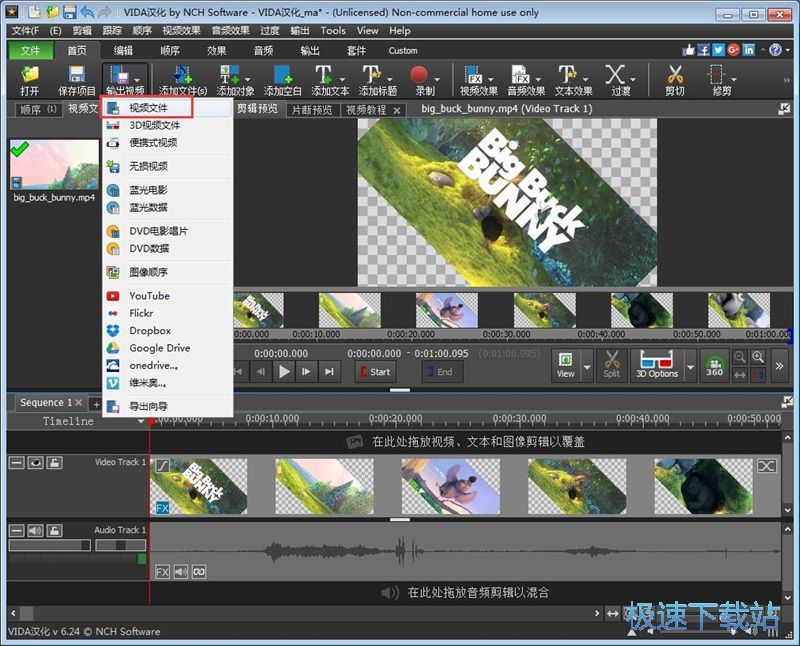Open 360 video button
Image resolution: width=800 pixels, height=646 pixels.
[714, 365]
